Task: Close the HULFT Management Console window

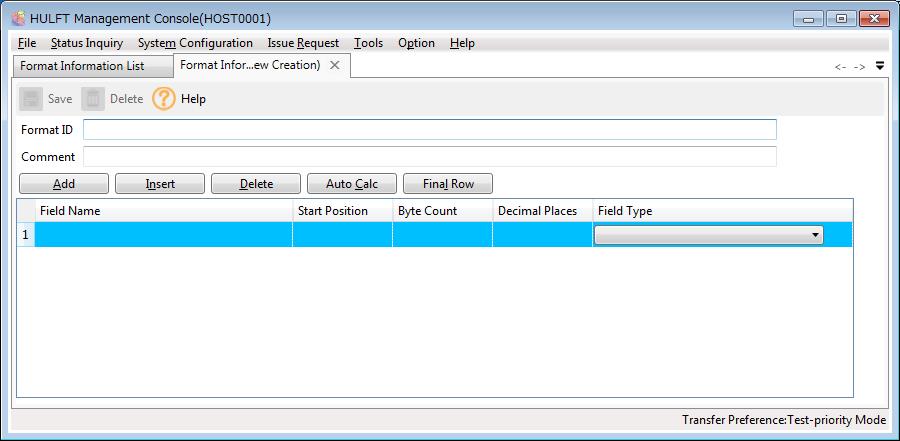Action: click(874, 19)
